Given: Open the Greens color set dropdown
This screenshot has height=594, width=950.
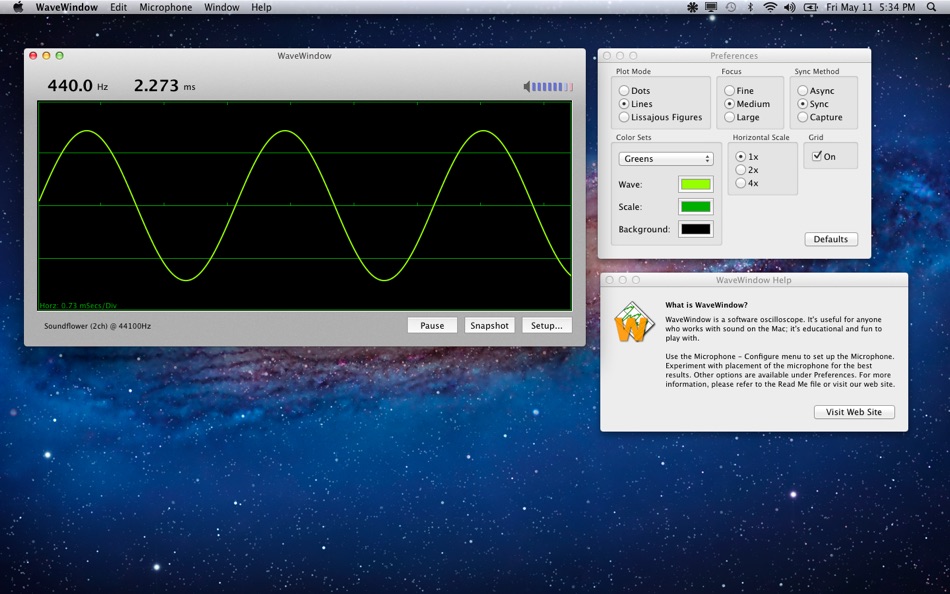Looking at the screenshot, I should (666, 158).
